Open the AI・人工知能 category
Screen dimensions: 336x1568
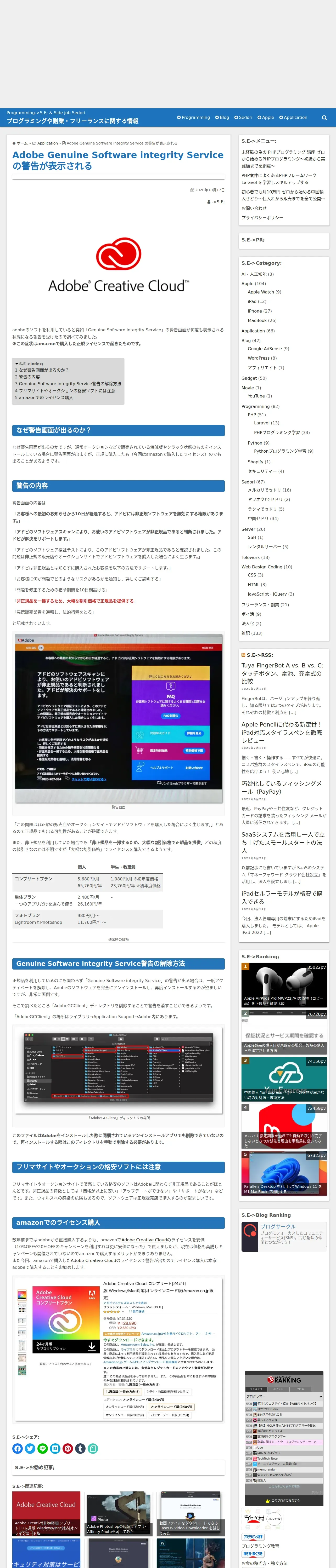pyautogui.click(x=254, y=274)
